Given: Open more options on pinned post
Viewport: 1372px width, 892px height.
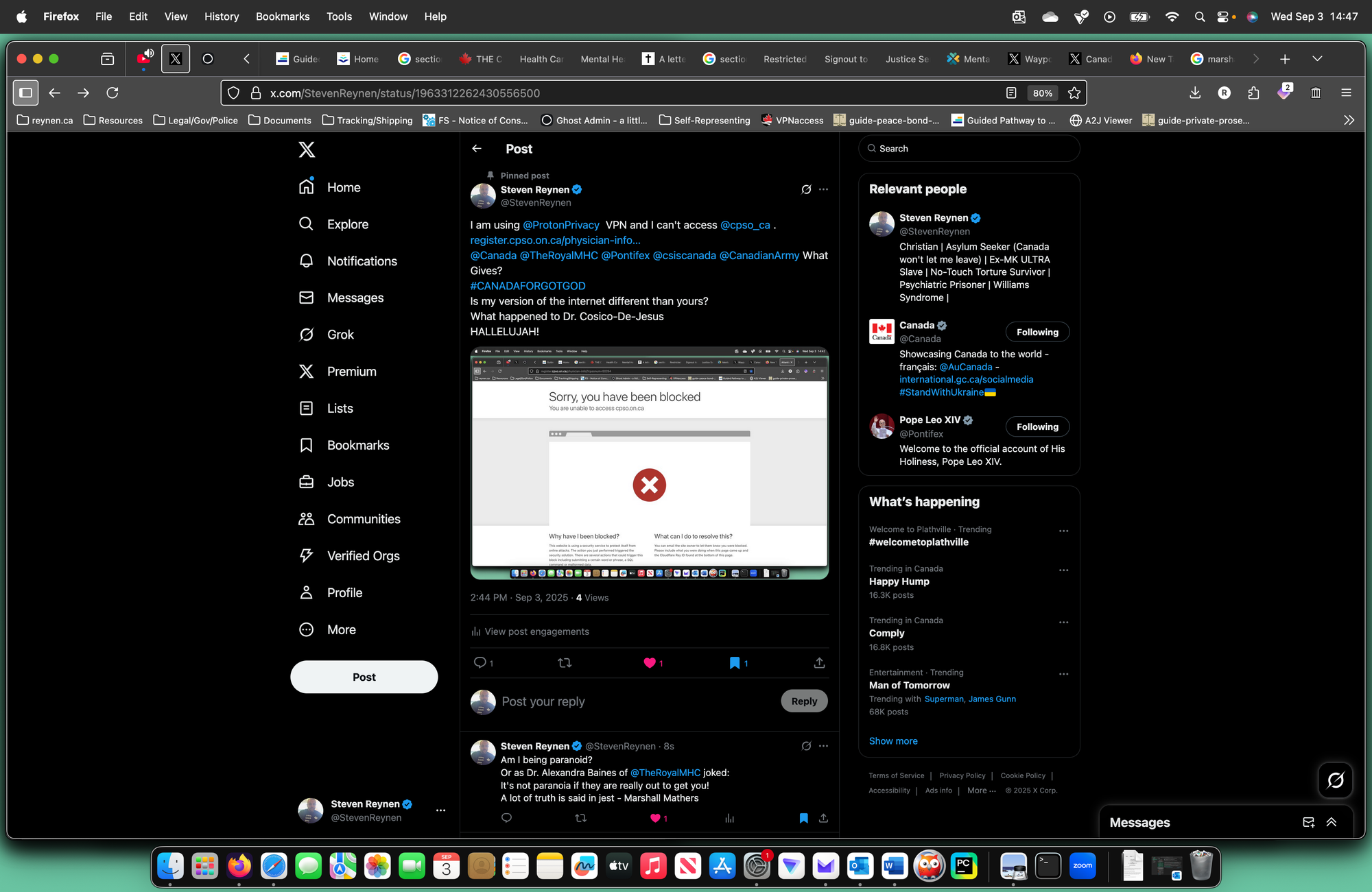Looking at the screenshot, I should (x=823, y=189).
